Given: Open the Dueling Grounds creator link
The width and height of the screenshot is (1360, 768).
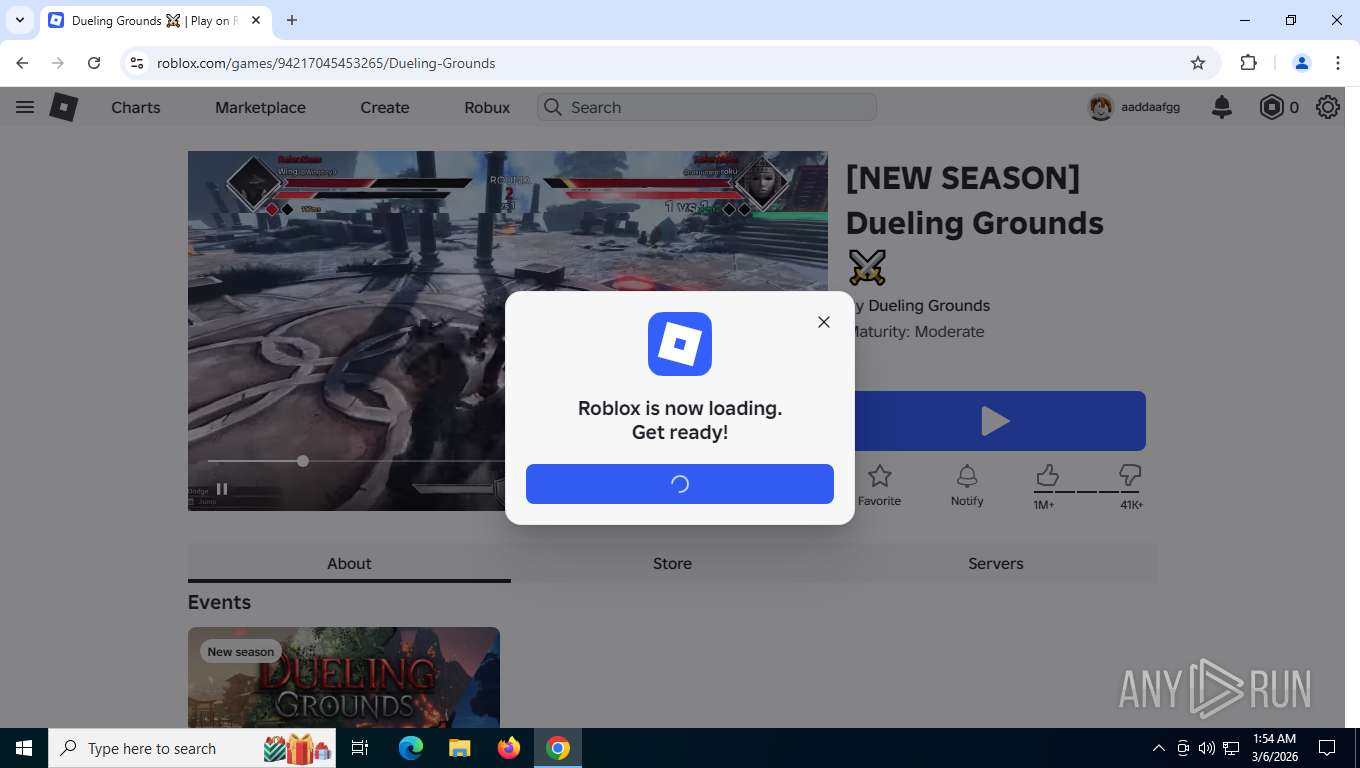Looking at the screenshot, I should 929,306.
